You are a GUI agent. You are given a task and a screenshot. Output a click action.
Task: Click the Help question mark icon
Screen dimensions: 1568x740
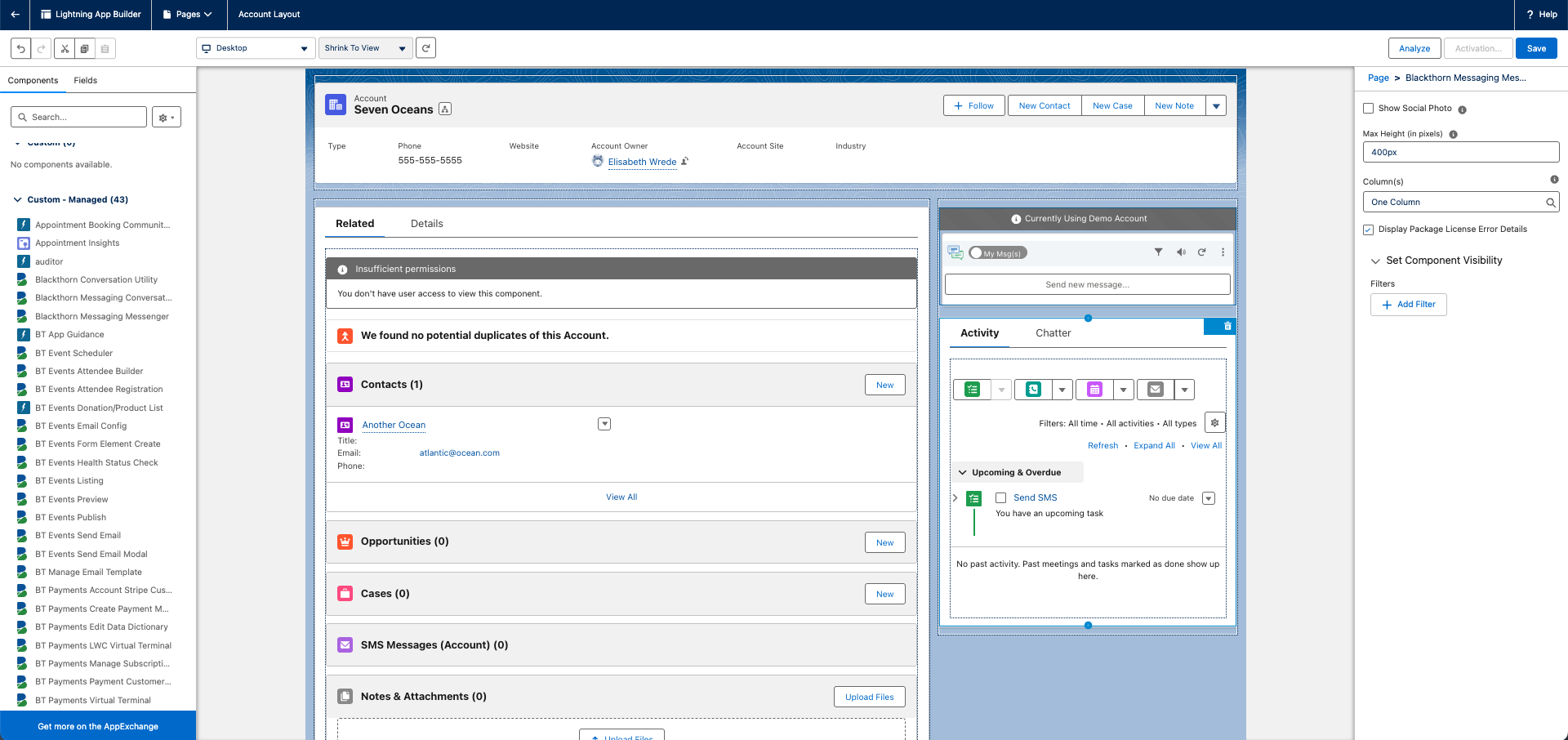[1530, 15]
